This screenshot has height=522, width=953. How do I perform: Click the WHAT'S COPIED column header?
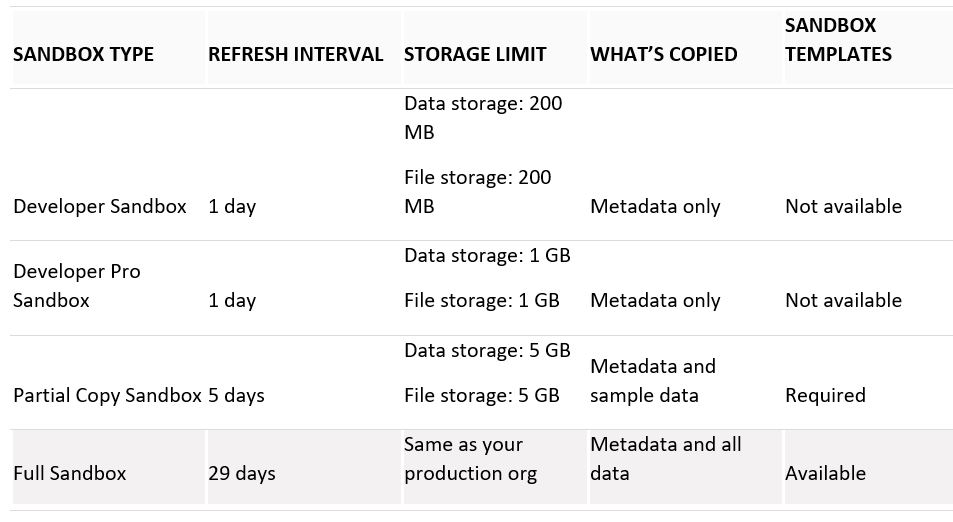pyautogui.click(x=664, y=54)
